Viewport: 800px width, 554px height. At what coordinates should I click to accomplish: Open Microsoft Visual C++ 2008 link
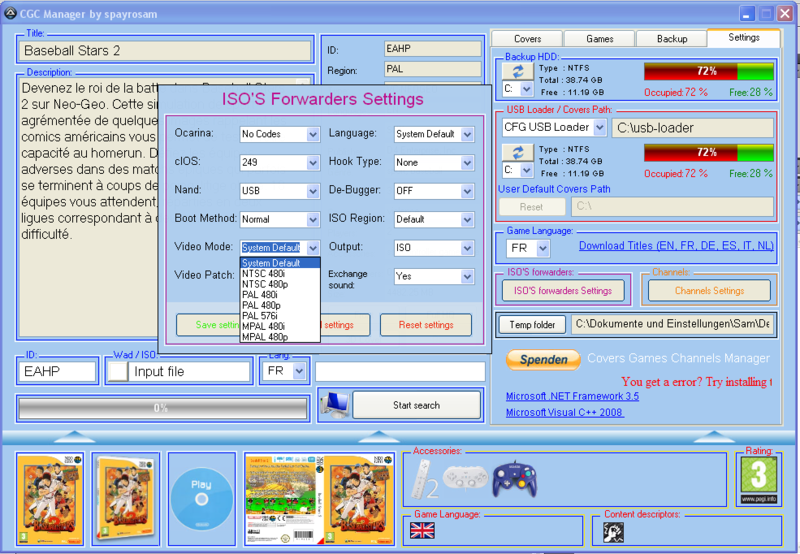tap(564, 412)
